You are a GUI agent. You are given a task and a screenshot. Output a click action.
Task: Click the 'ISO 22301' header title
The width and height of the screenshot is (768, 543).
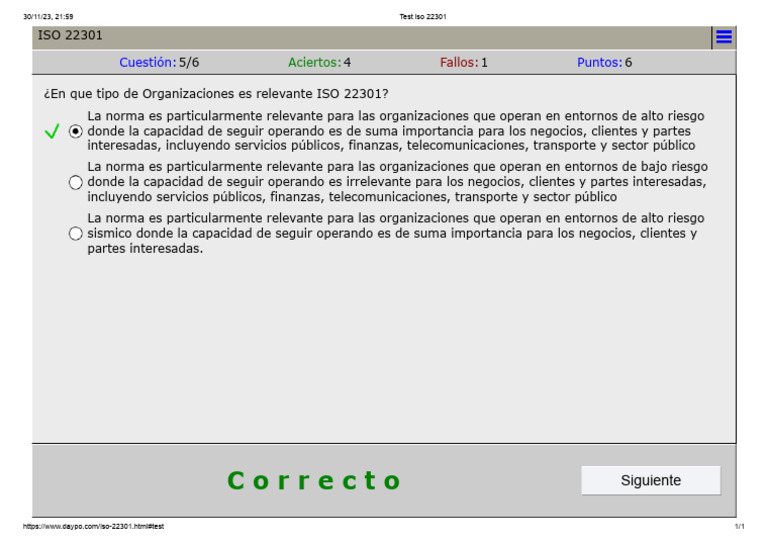(70, 35)
